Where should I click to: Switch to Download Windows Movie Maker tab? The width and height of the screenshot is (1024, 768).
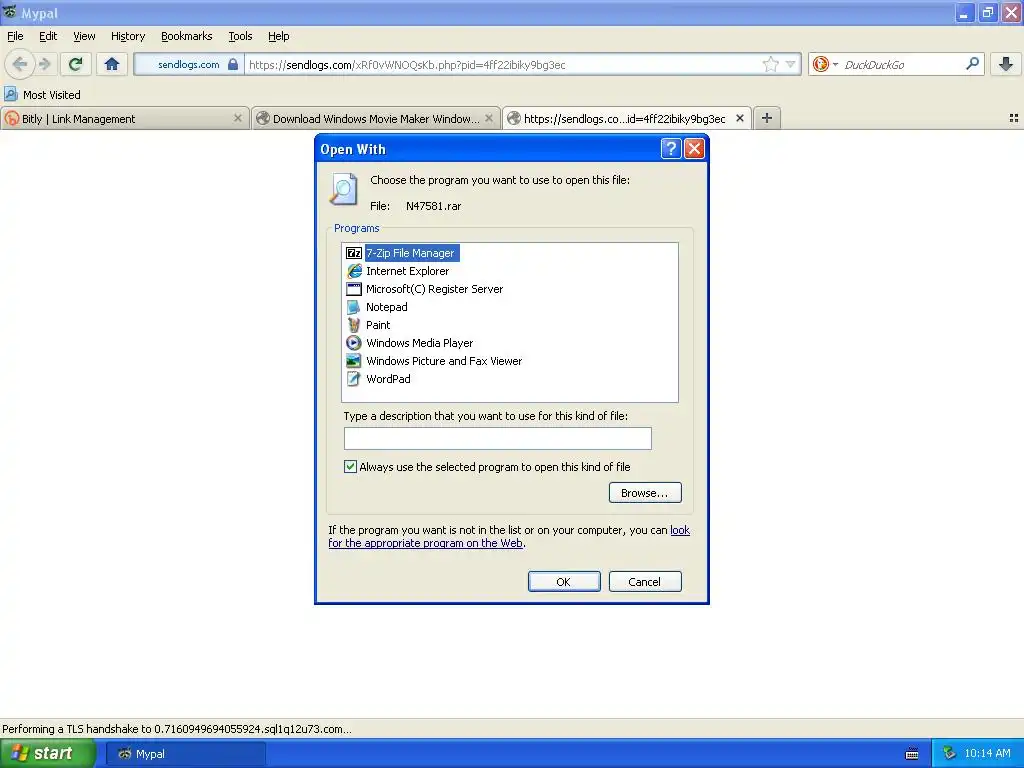point(376,118)
